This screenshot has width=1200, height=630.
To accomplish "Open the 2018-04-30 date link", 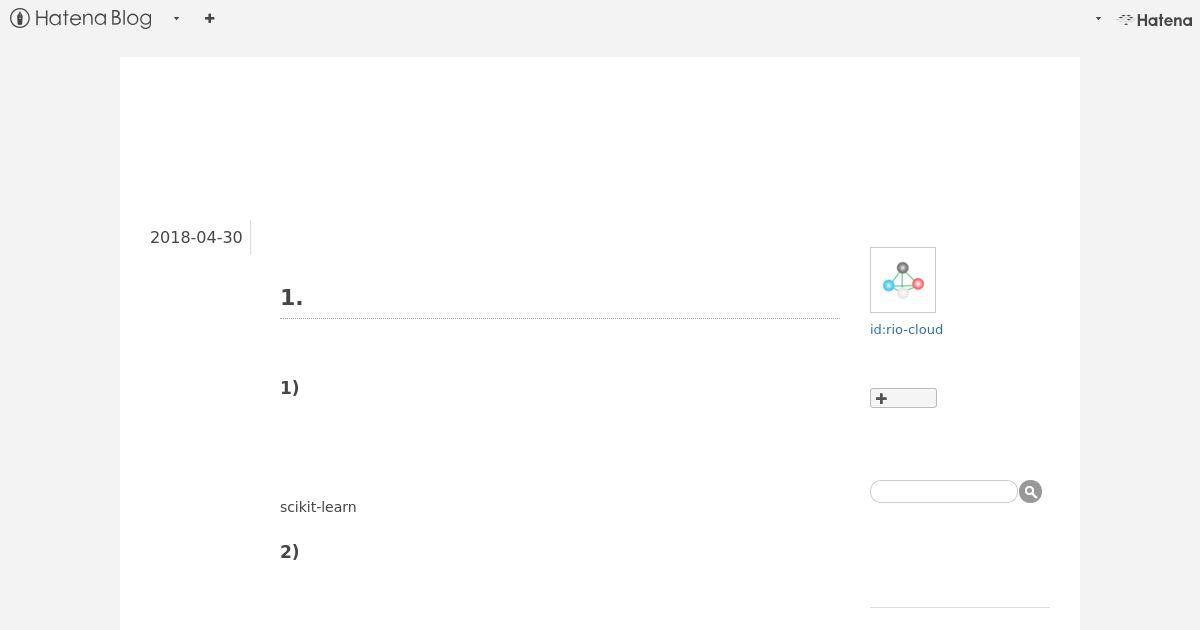I will click(196, 237).
